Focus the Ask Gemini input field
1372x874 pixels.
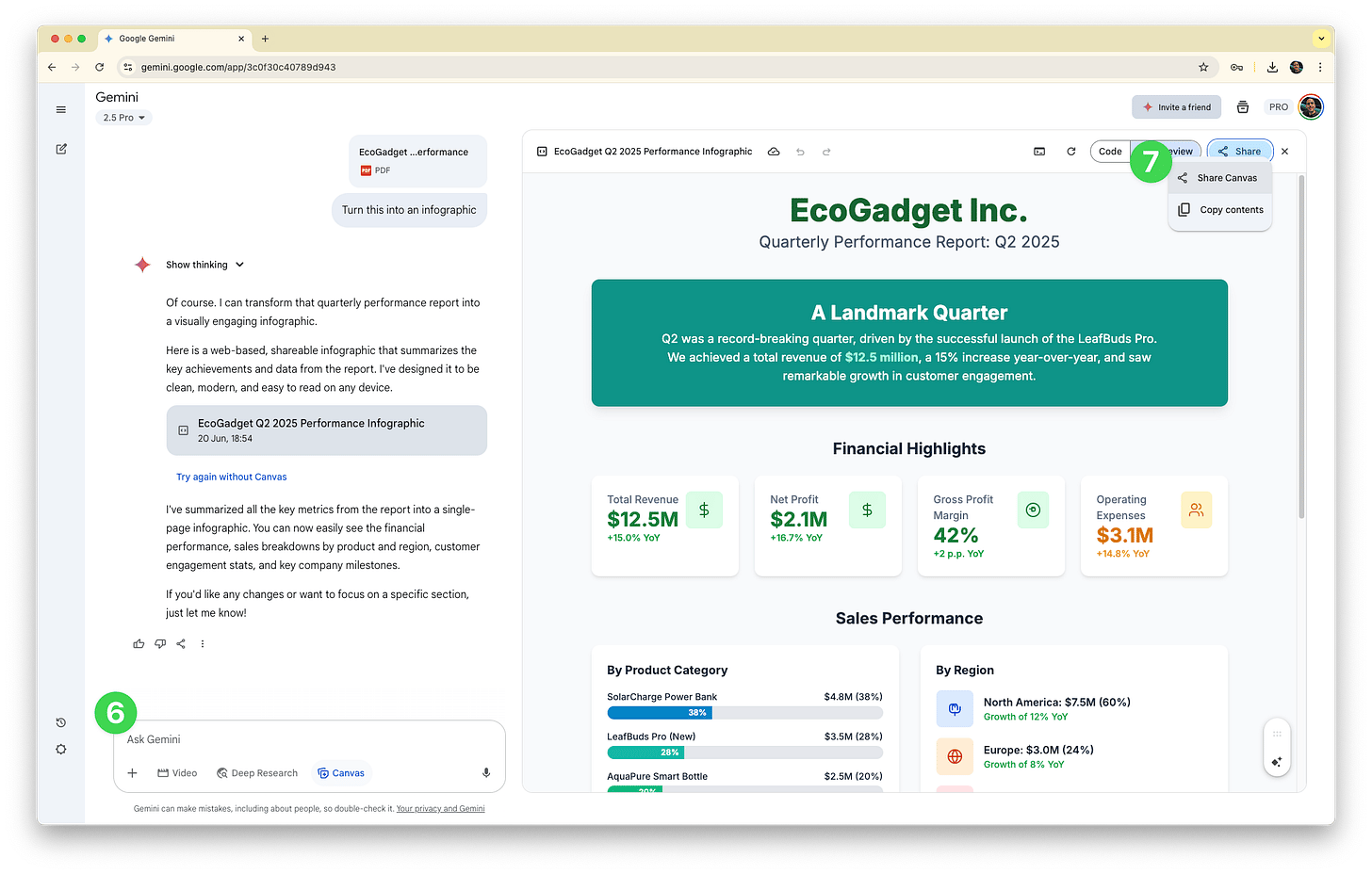coord(309,740)
